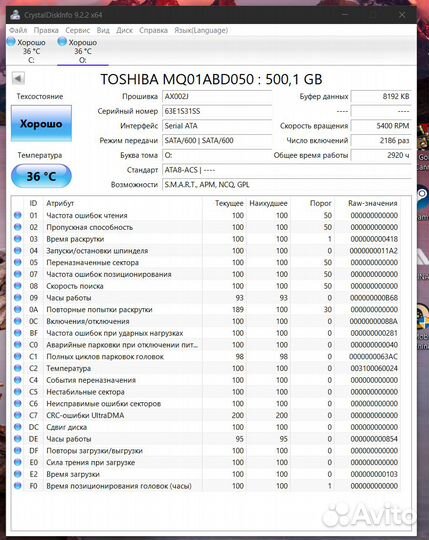
Task: Click status icon for Время загрузки
Action: (18, 474)
